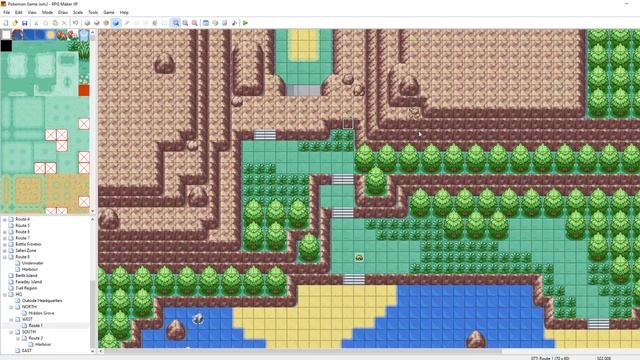Select Route 1 under WEST
Viewport: 640px width, 360px height.
[x=35, y=326]
